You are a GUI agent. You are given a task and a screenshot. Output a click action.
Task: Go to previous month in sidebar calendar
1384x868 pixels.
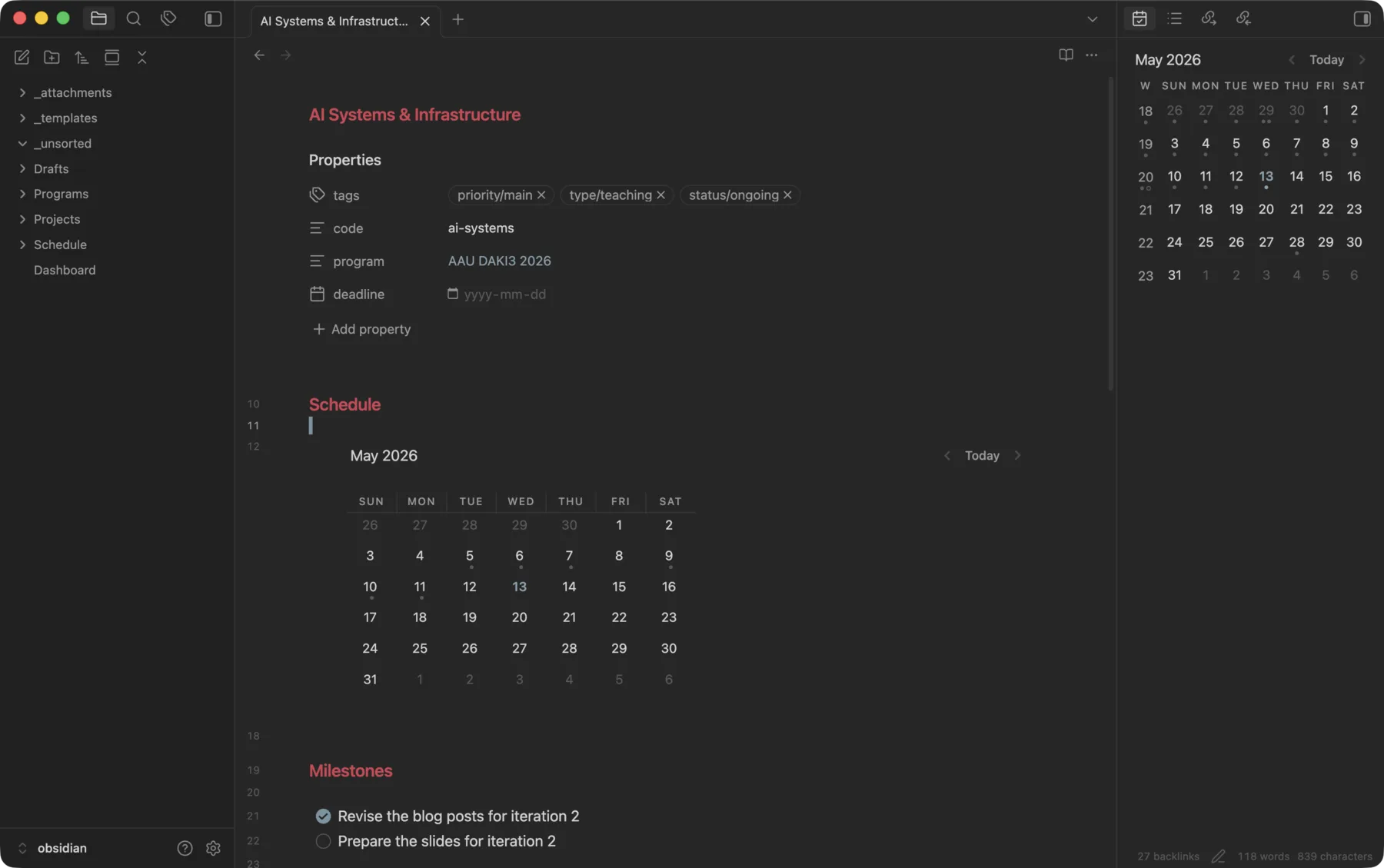pos(1292,60)
